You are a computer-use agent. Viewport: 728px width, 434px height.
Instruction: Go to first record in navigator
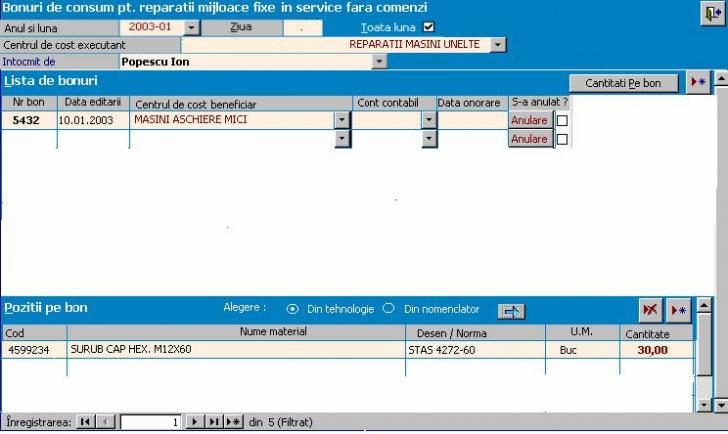point(85,422)
